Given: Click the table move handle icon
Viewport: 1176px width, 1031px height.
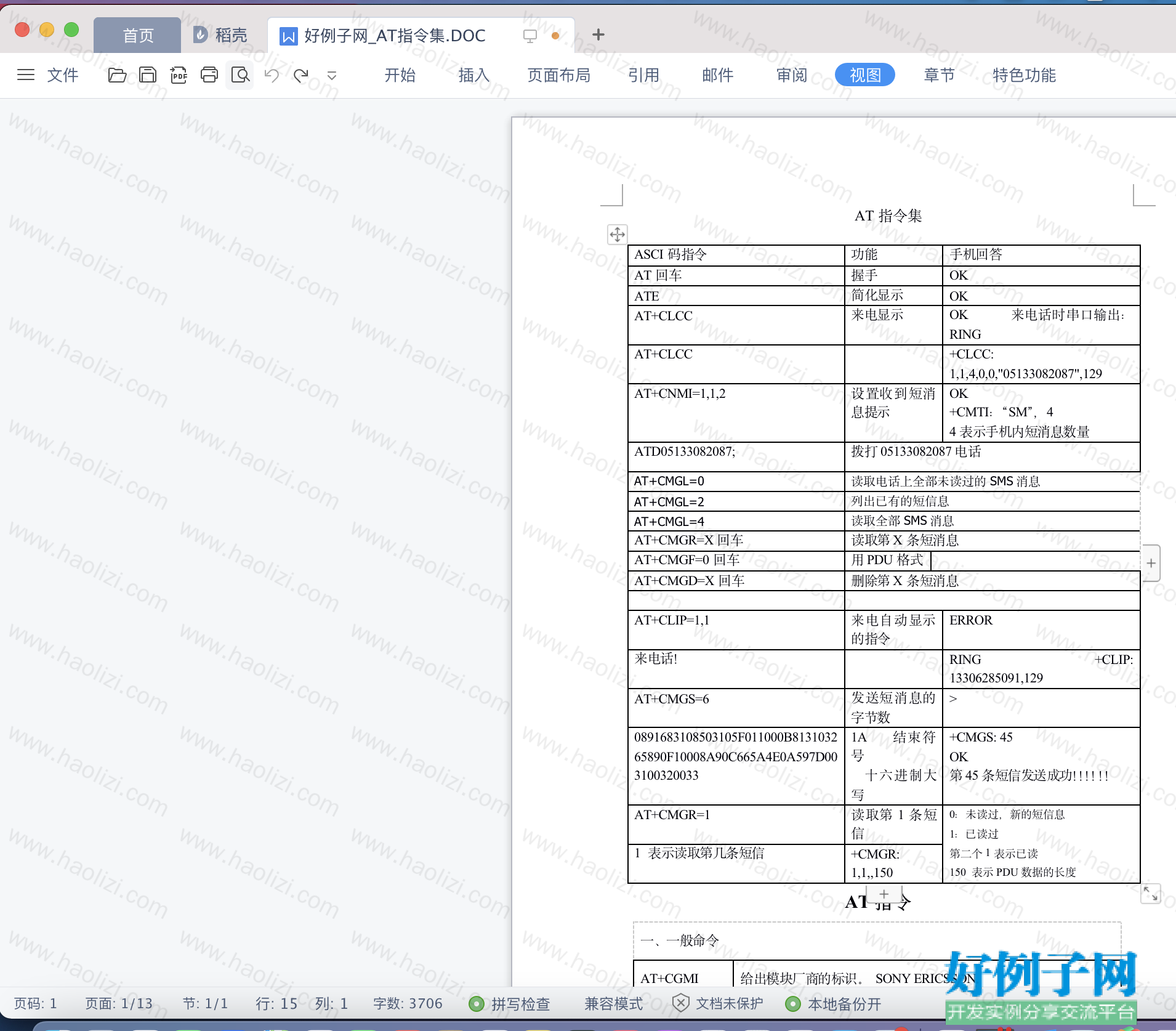Looking at the screenshot, I should [x=617, y=235].
